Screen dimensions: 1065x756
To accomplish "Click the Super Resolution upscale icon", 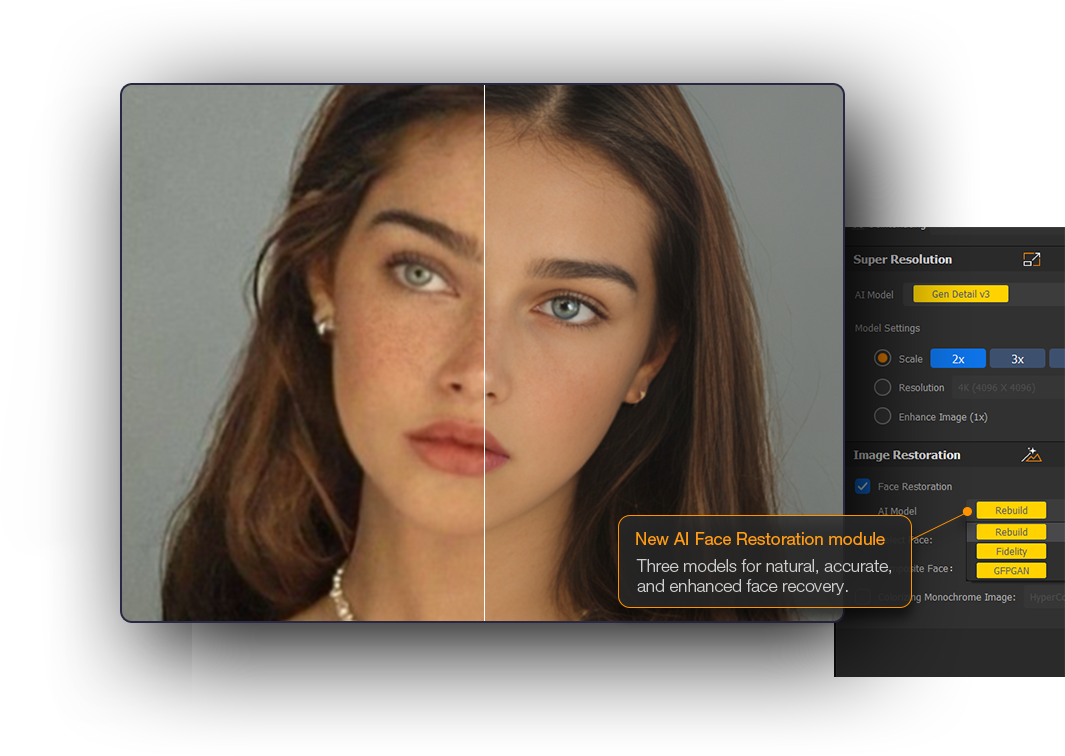I will click(x=1031, y=260).
